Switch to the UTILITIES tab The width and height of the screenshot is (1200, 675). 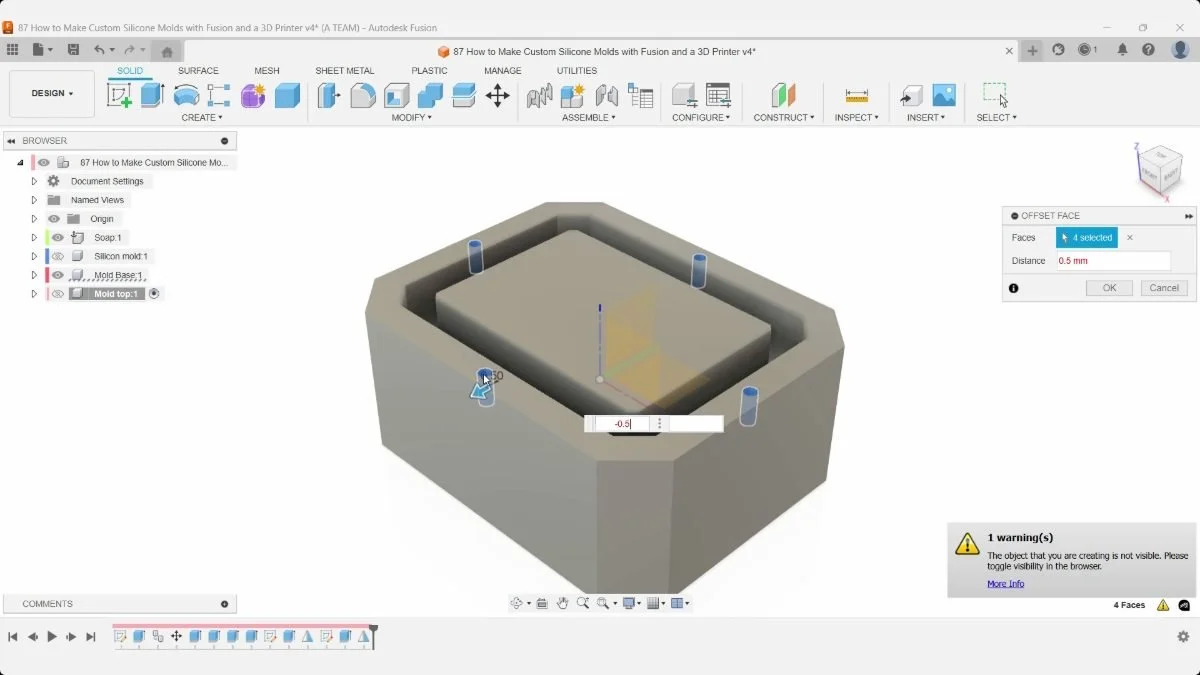[577, 71]
